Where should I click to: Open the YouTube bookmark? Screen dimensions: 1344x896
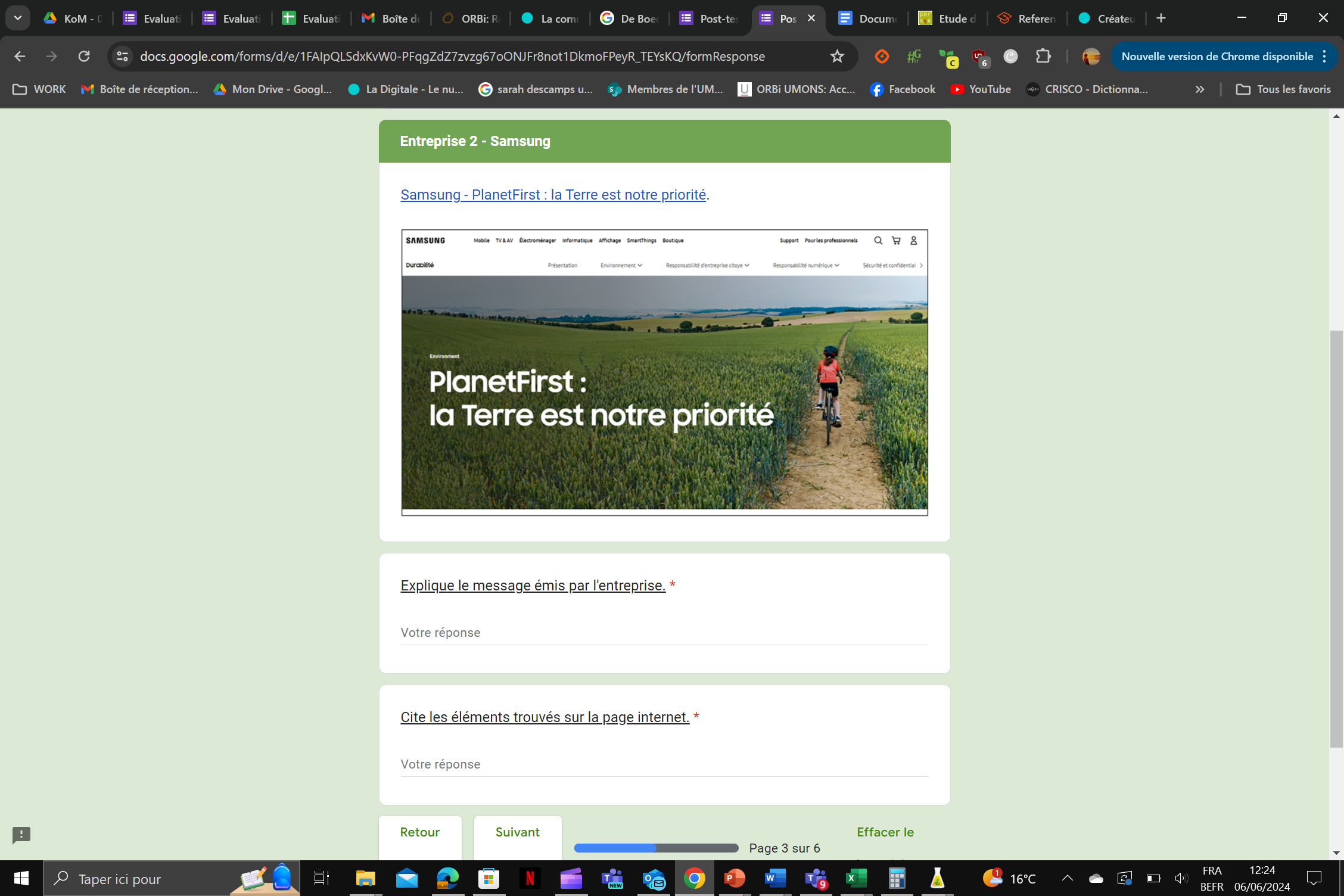pos(981,89)
